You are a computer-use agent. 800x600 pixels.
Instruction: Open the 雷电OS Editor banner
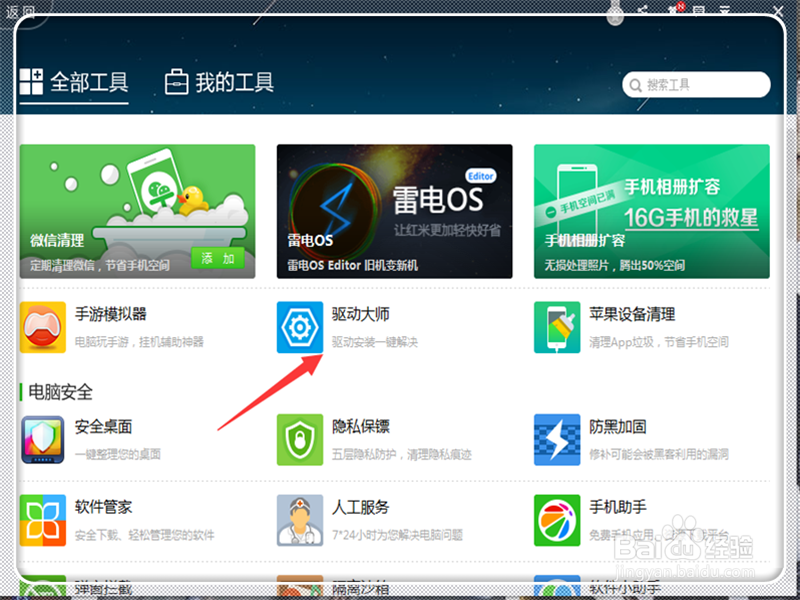click(394, 211)
